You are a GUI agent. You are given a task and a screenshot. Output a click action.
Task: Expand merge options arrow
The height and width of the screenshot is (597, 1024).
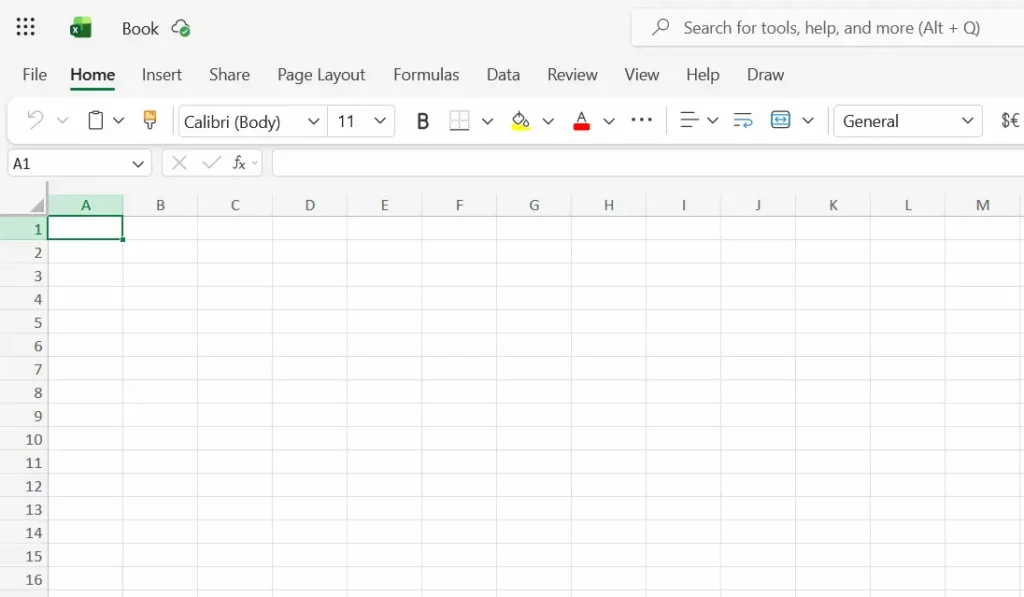coord(808,121)
